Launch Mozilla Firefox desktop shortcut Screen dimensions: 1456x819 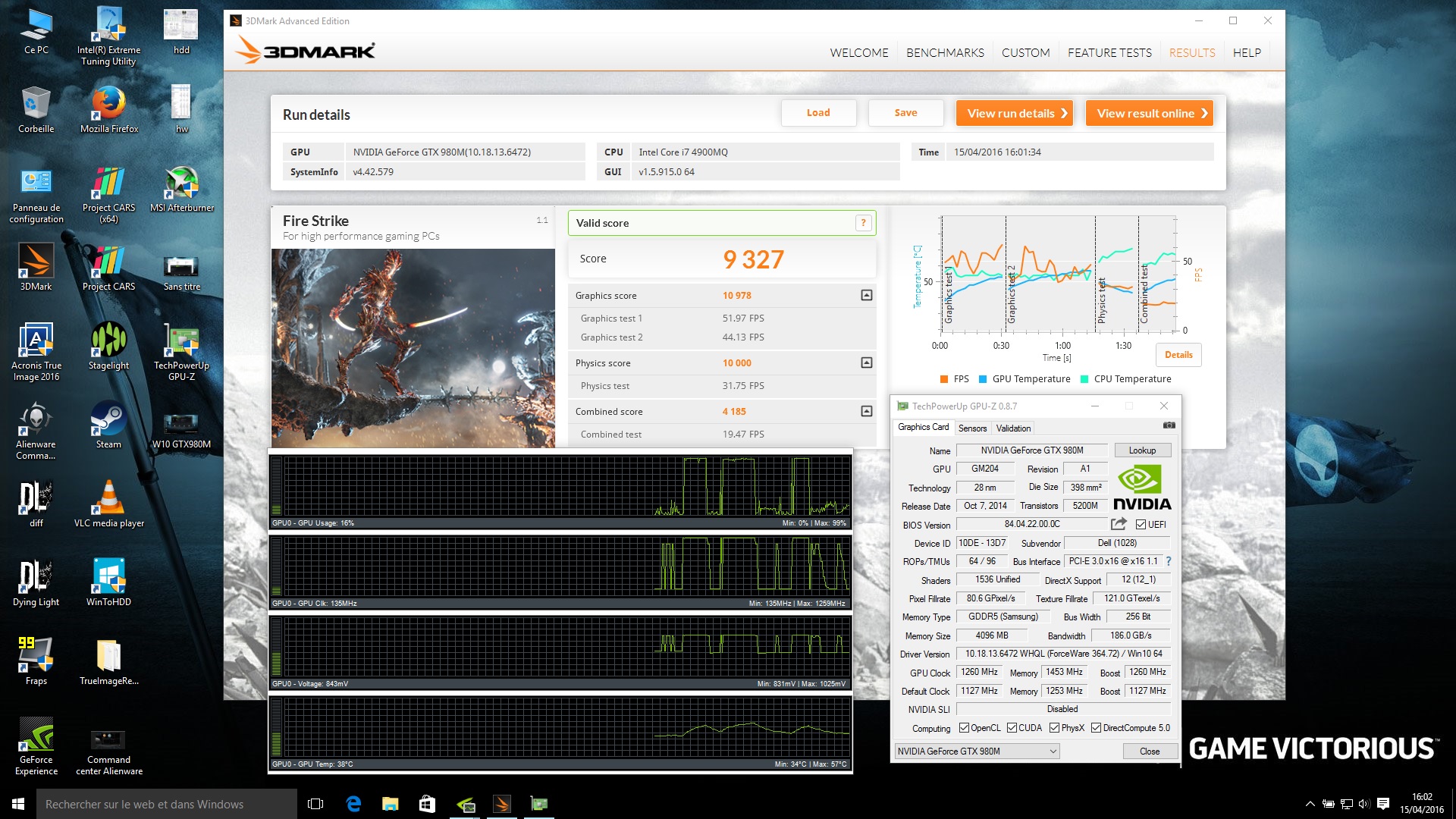108,110
